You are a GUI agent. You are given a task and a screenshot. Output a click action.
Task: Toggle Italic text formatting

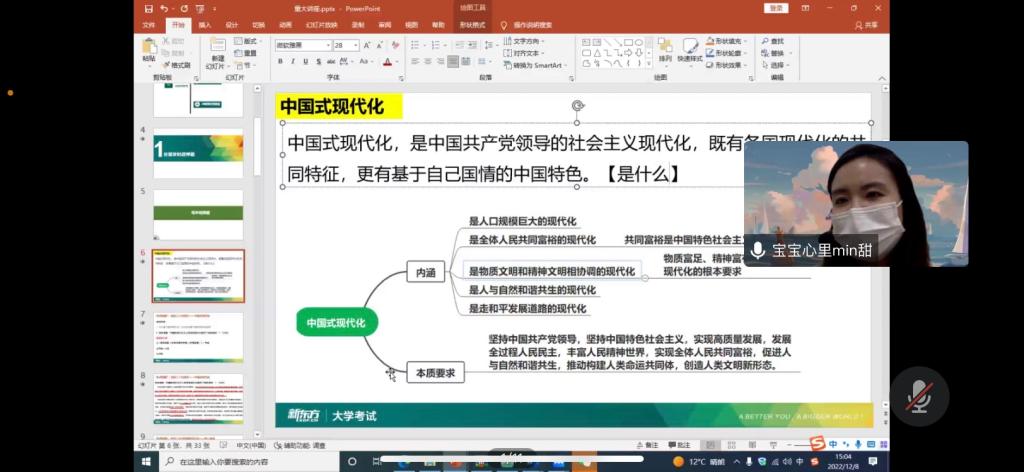pos(293,62)
